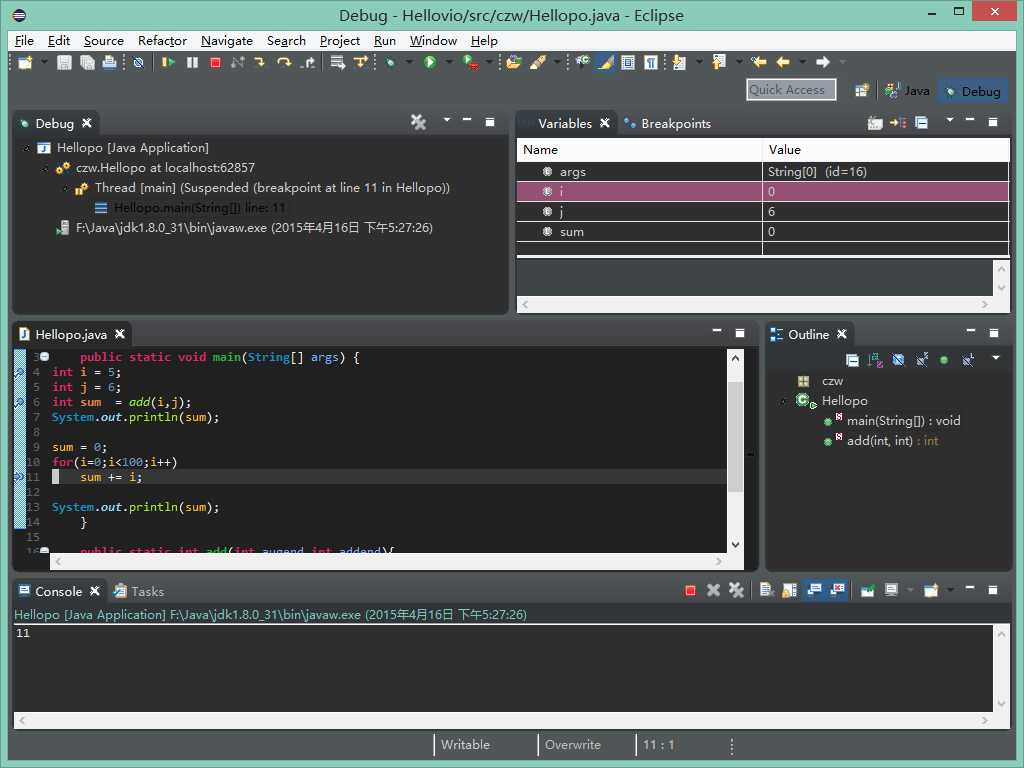The image size is (1024, 768).
Task: Toggle Show Type Names in Variables view
Action: pos(874,123)
